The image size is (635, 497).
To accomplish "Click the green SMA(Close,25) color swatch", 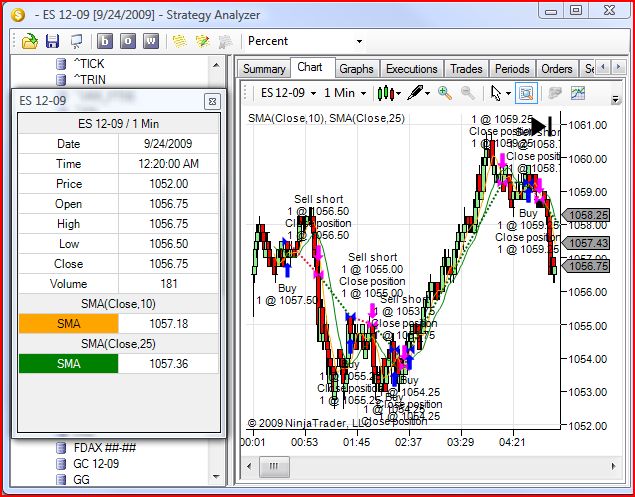I will click(x=68, y=364).
